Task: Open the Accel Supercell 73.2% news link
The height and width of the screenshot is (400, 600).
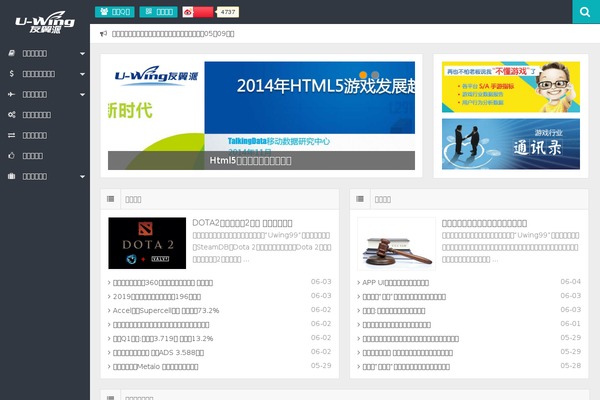Action: click(x=164, y=310)
